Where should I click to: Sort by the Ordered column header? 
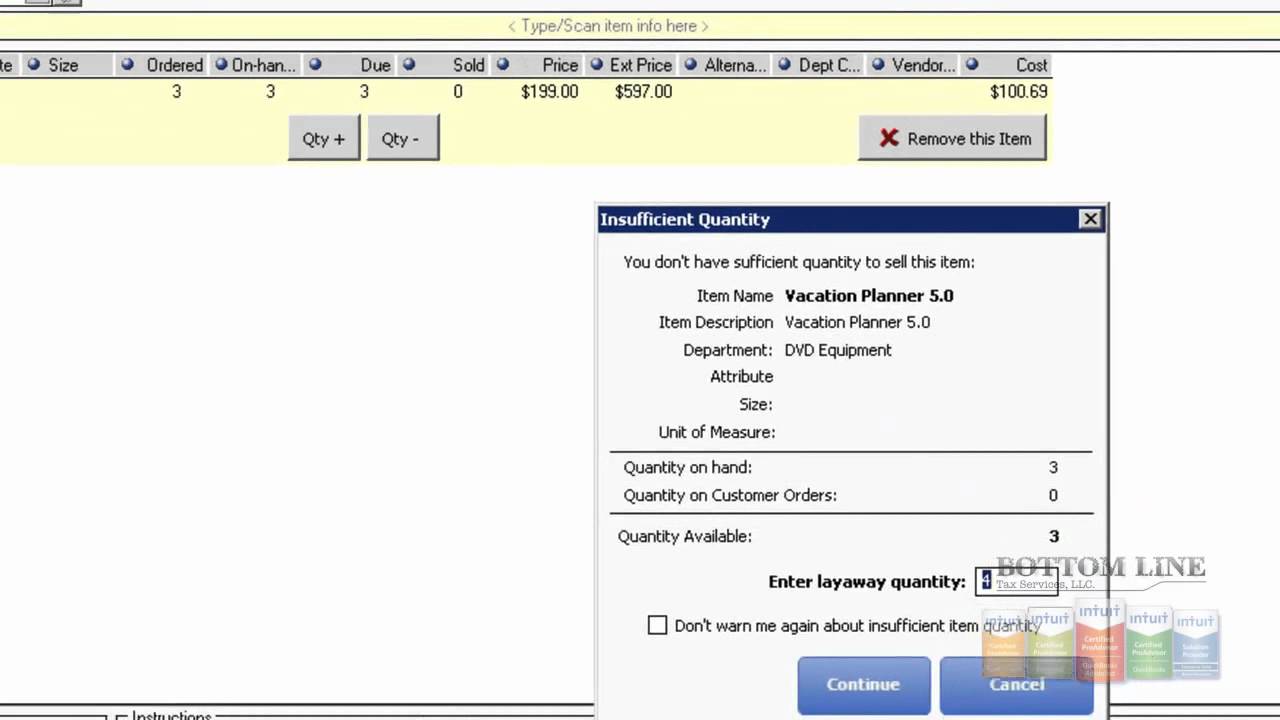click(162, 65)
